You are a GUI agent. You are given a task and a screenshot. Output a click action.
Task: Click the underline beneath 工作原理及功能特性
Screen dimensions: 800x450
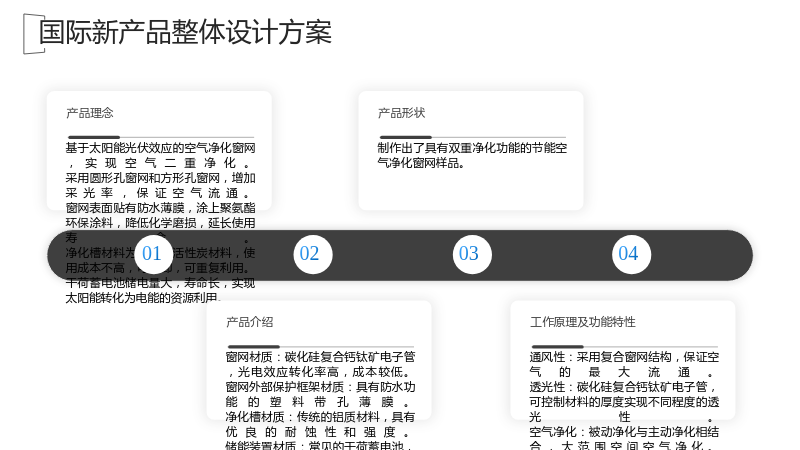pos(557,346)
